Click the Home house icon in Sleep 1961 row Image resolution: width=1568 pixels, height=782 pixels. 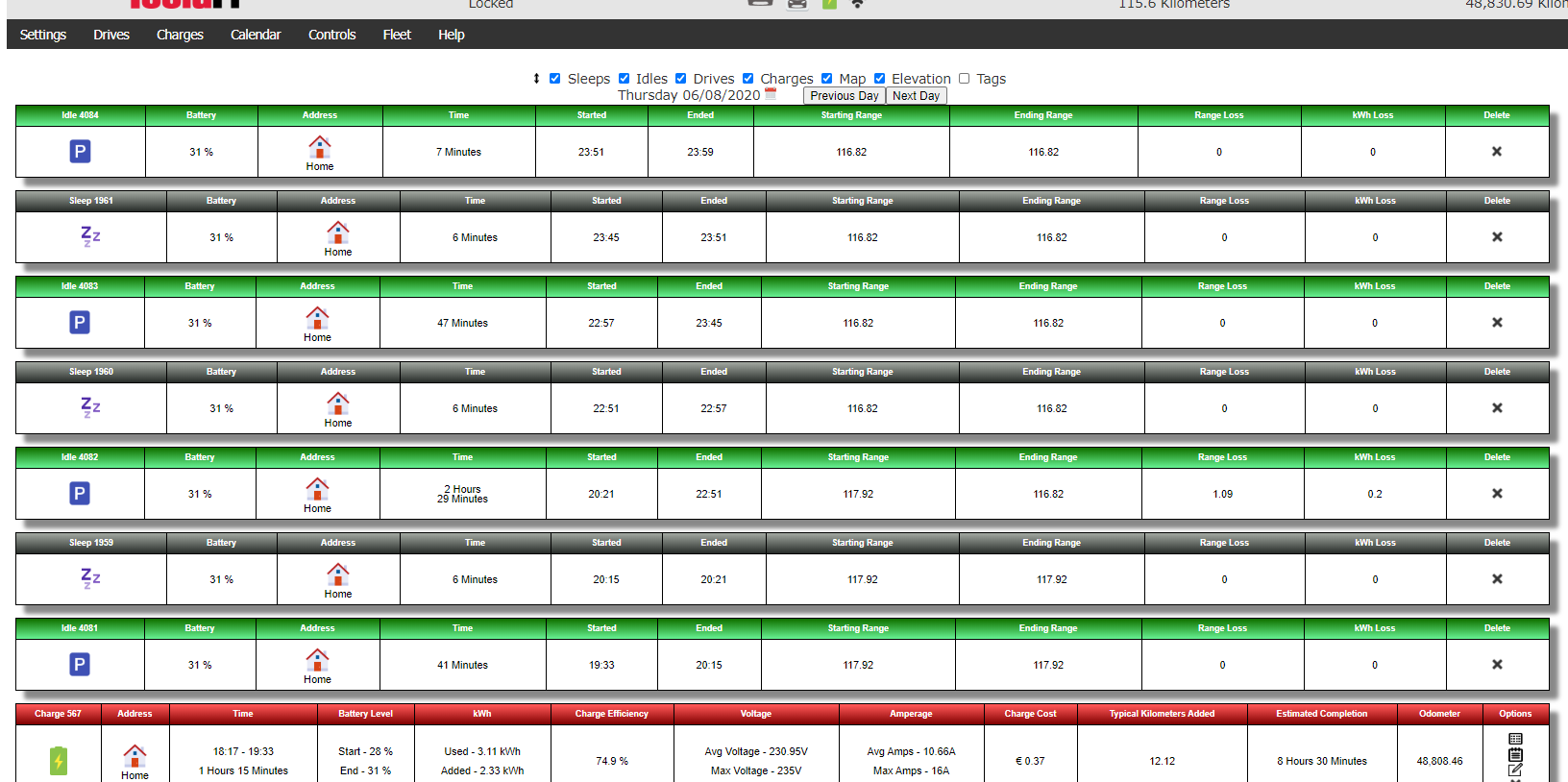(x=338, y=232)
